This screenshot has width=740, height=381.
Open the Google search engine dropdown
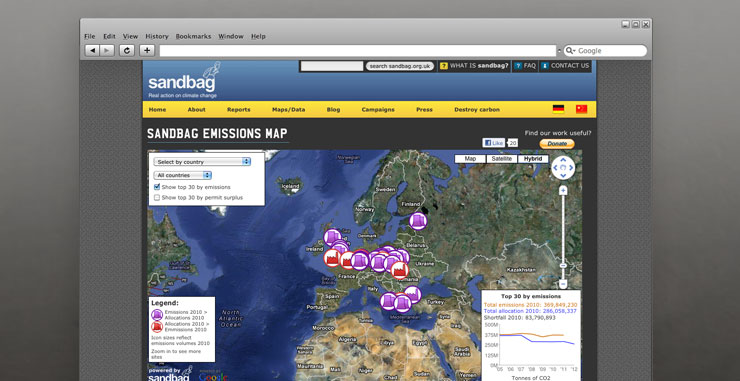pyautogui.click(x=571, y=51)
